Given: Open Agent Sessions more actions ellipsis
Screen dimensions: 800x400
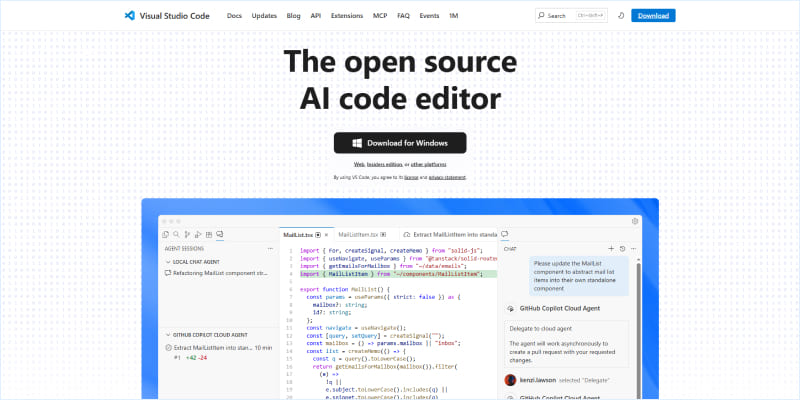Looking at the screenshot, I should click(270, 248).
